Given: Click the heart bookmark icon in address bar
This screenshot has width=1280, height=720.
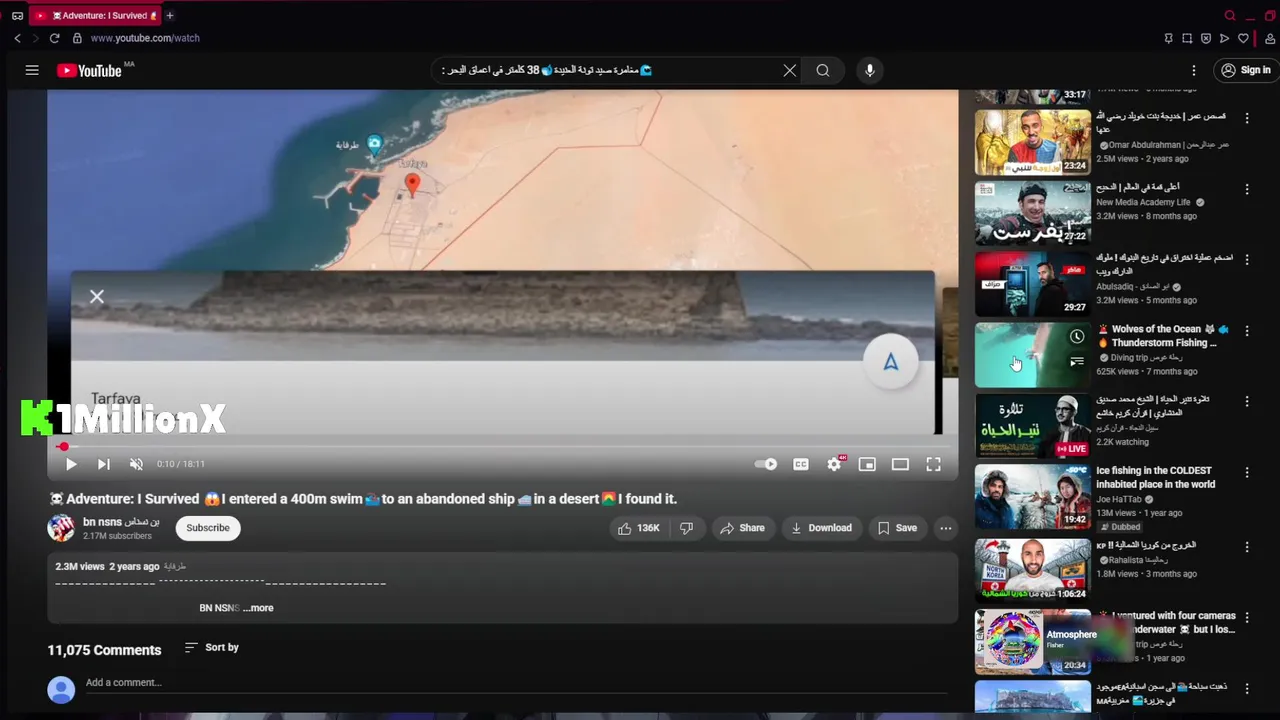Looking at the screenshot, I should pyautogui.click(x=1243, y=38).
